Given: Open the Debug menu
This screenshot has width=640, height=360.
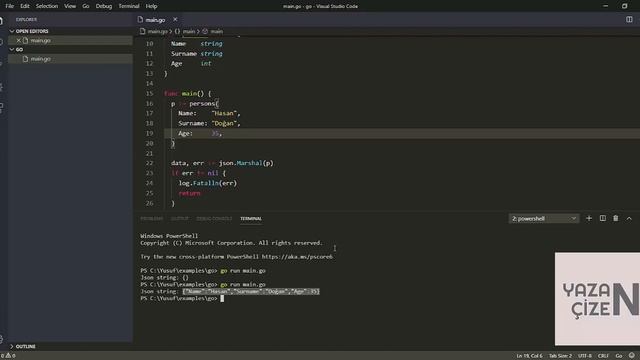Looking at the screenshot, I should point(104,6).
